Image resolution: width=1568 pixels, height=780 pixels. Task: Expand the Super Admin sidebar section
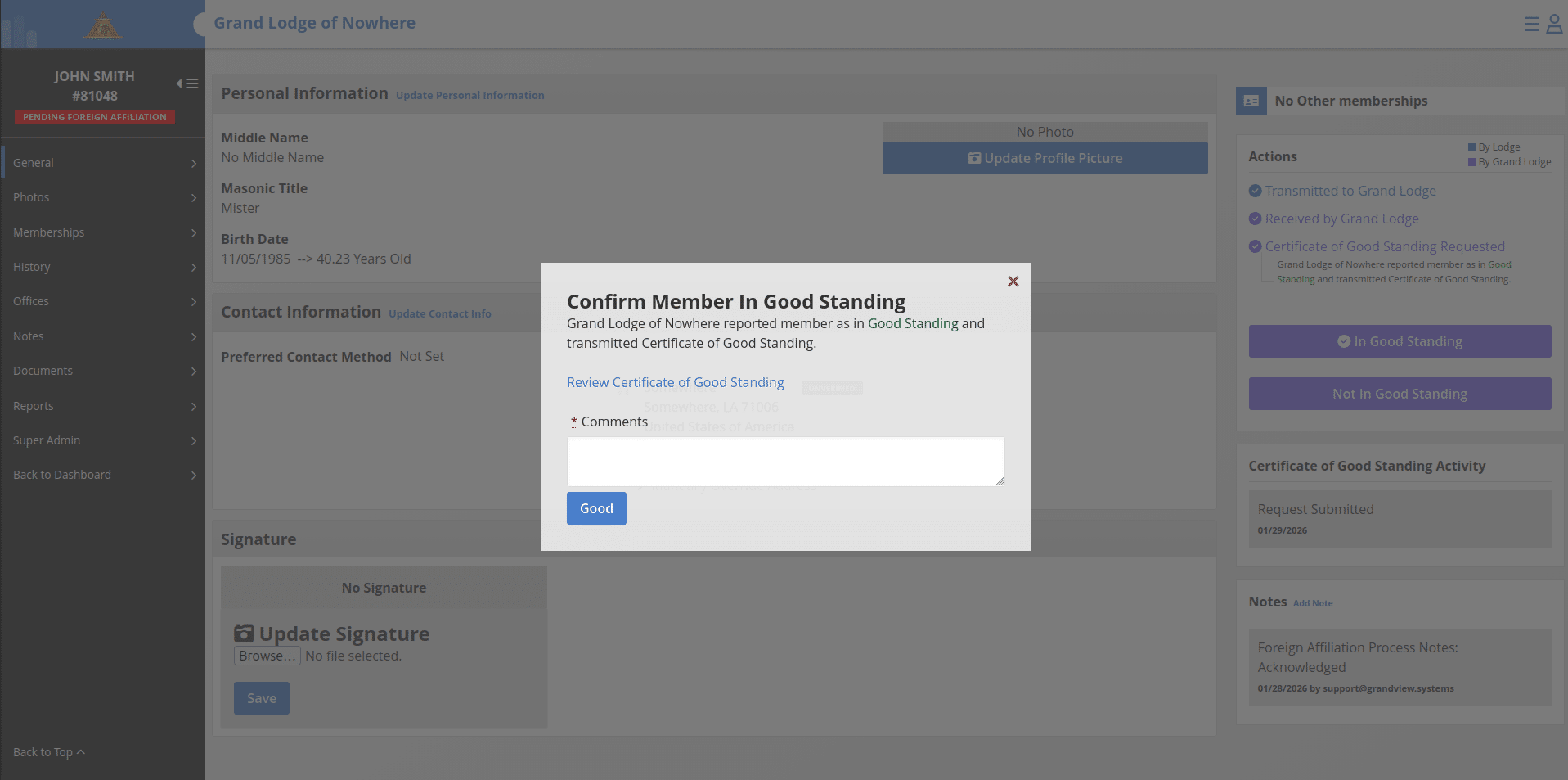pos(103,440)
